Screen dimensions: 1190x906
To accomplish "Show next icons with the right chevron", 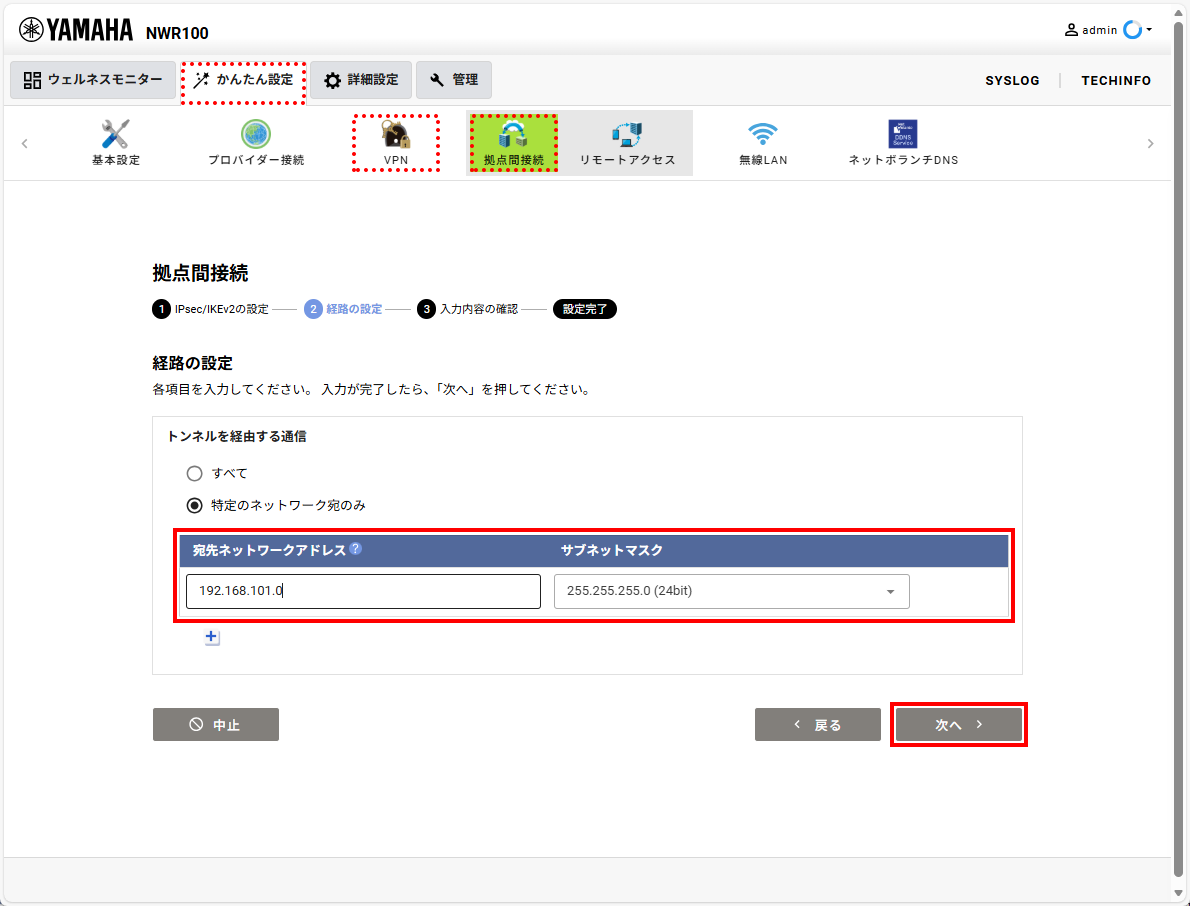I will click(1151, 143).
